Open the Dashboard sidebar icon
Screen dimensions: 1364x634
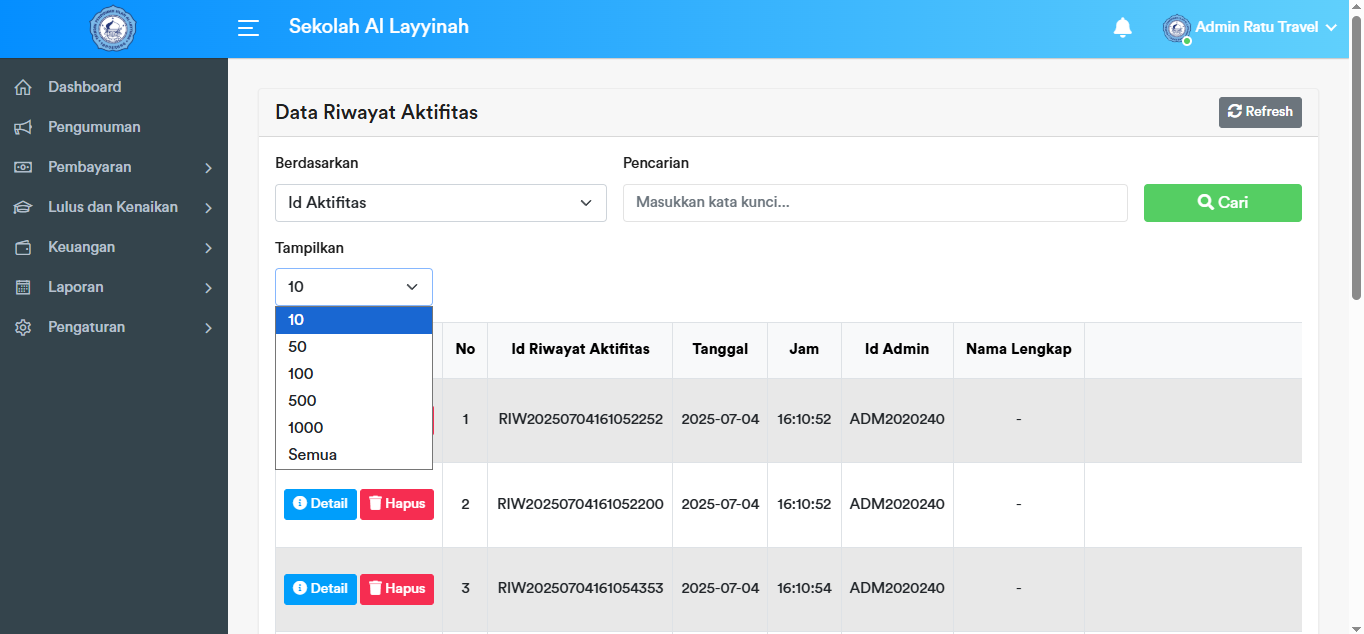tap(23, 87)
